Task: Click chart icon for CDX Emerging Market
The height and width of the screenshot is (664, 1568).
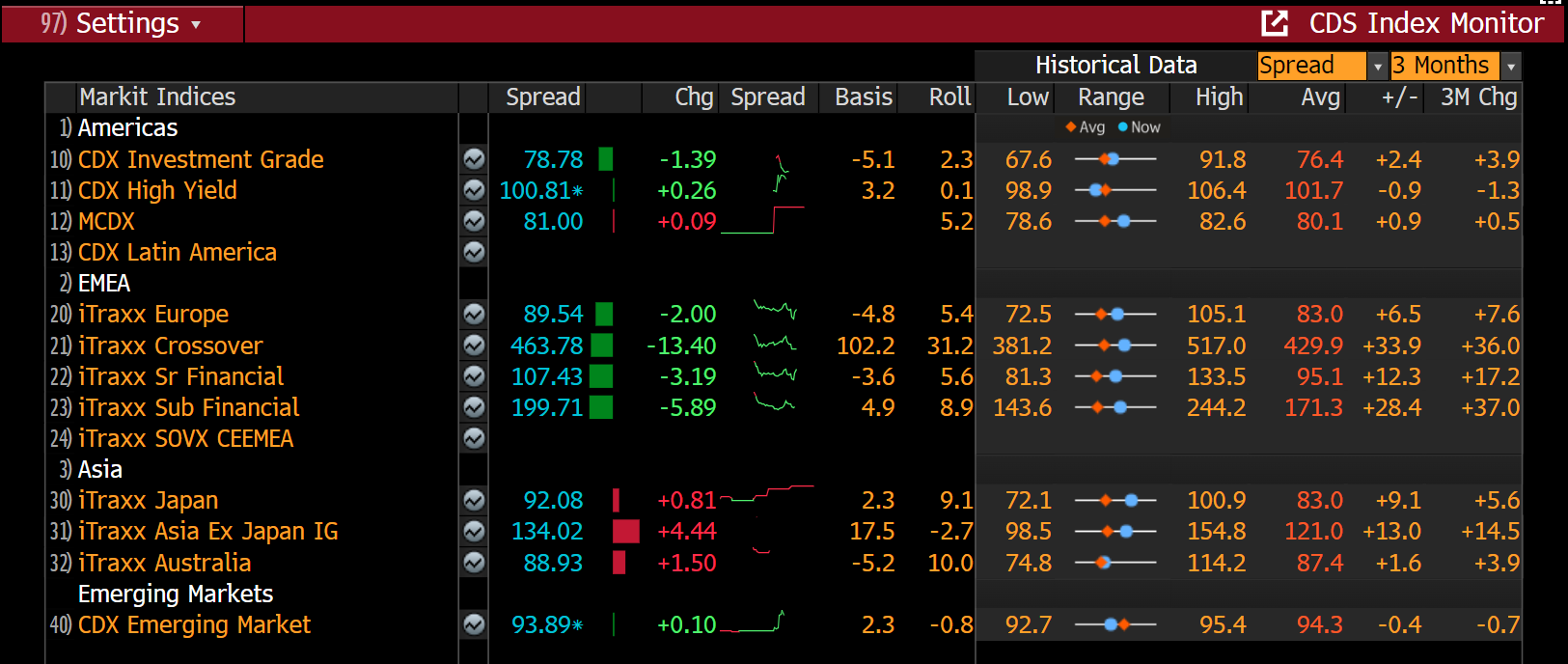Action: [474, 624]
